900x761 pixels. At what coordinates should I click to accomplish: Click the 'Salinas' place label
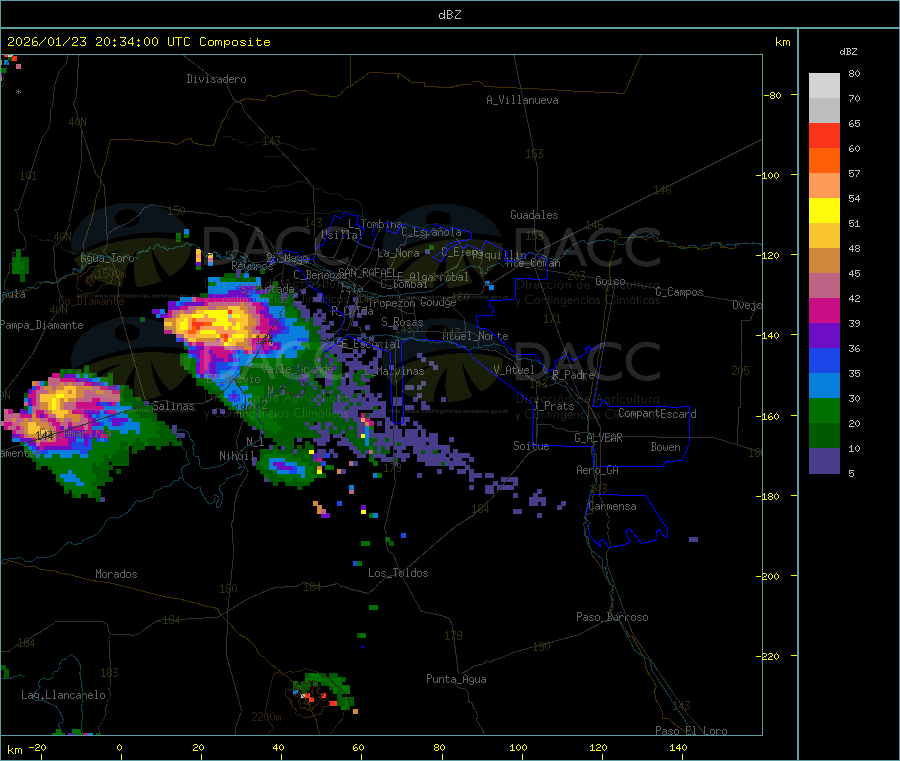[173, 406]
